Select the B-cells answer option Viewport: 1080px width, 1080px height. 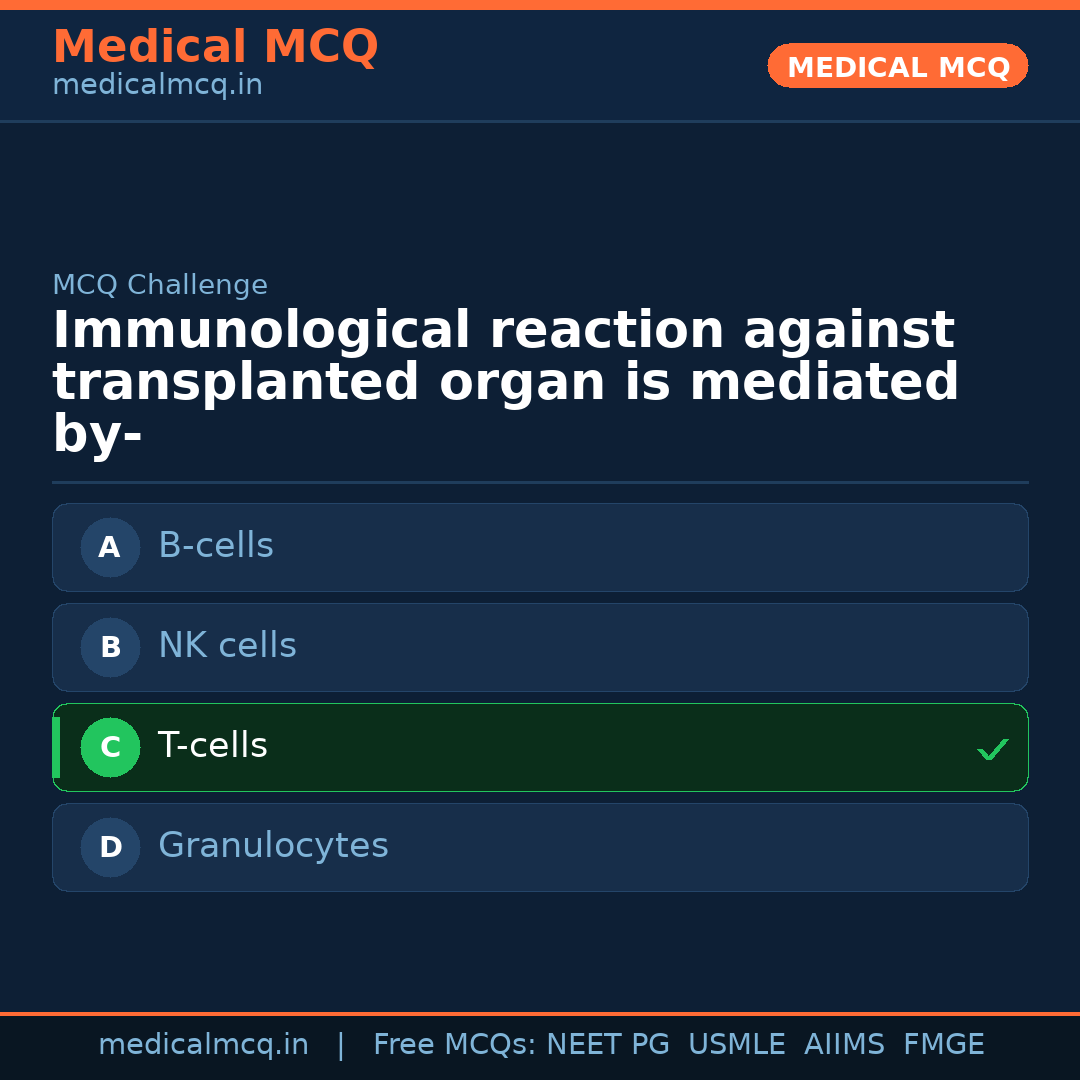coord(540,547)
